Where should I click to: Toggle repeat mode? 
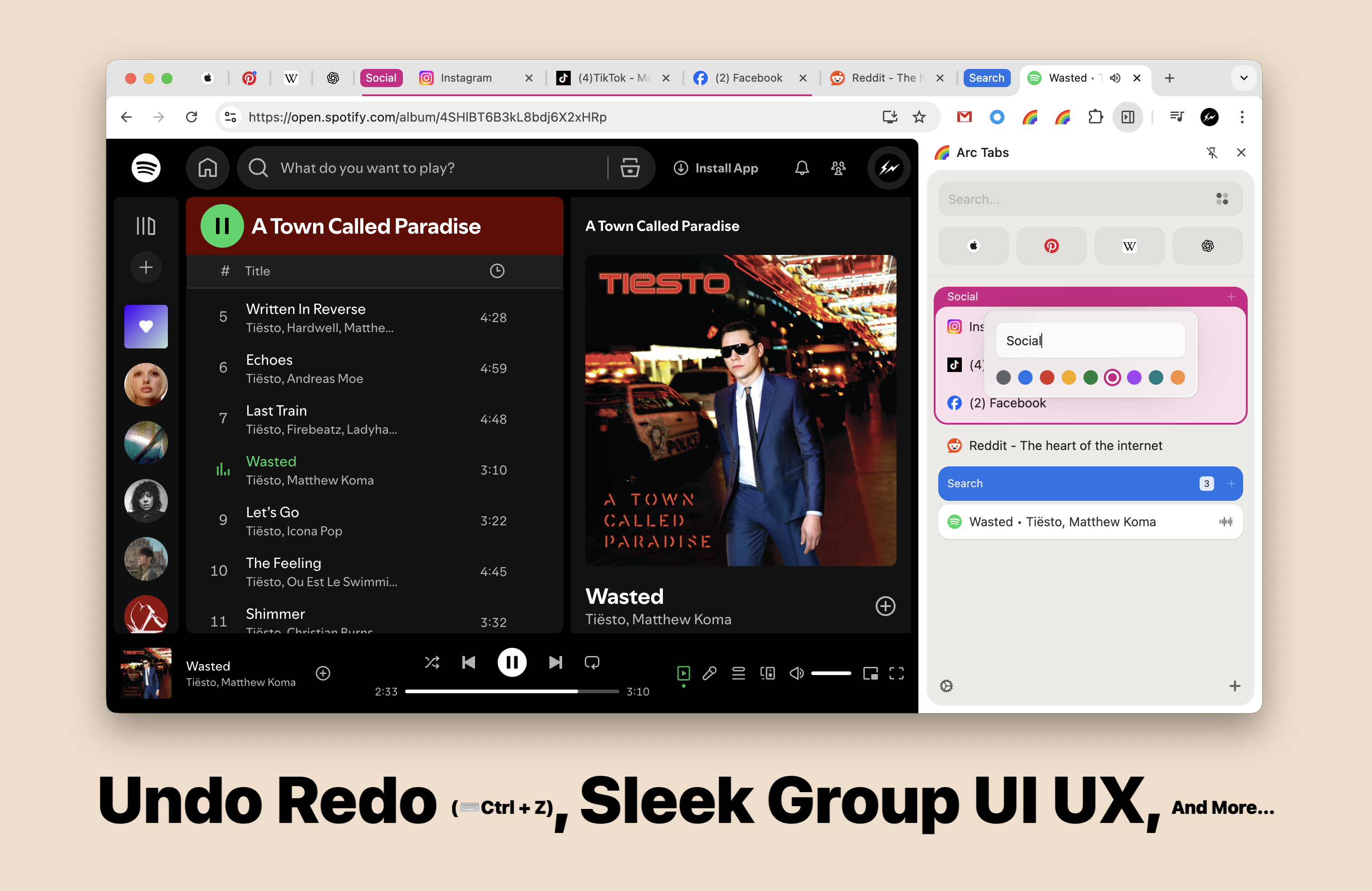592,662
